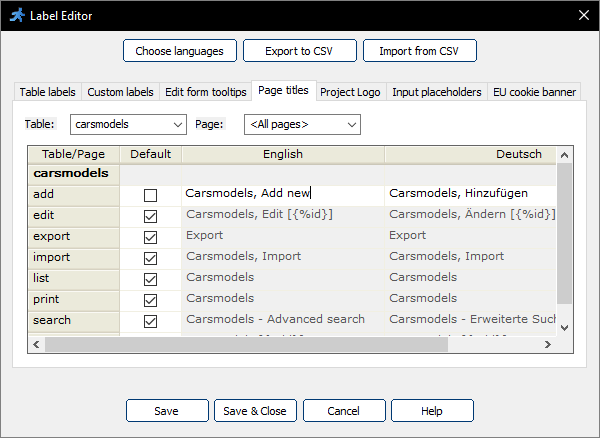Click the 'import' row label

pos(73,259)
